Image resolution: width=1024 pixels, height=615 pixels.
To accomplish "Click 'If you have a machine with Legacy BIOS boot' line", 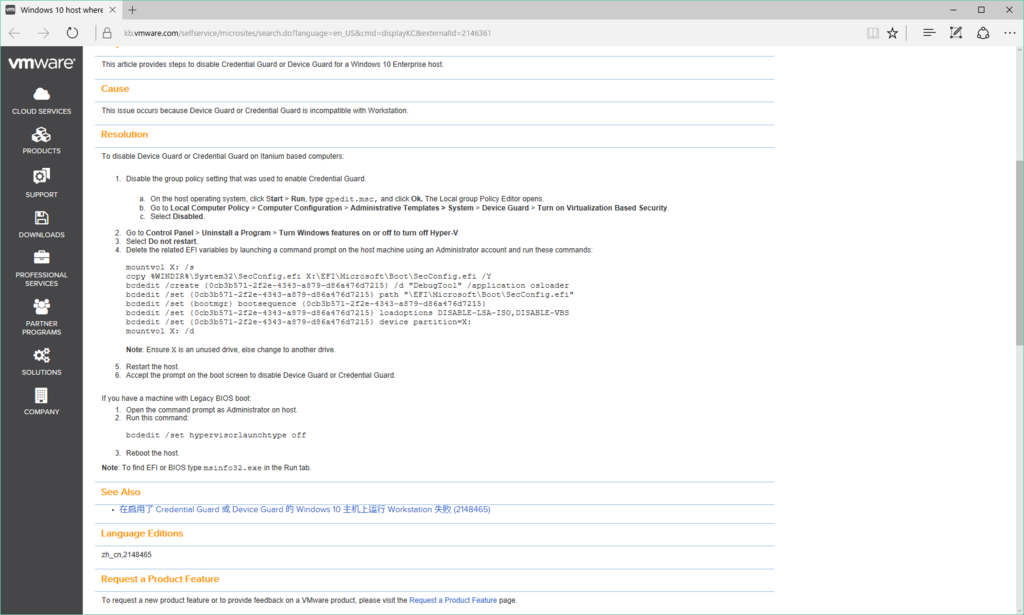I will (x=176, y=398).
